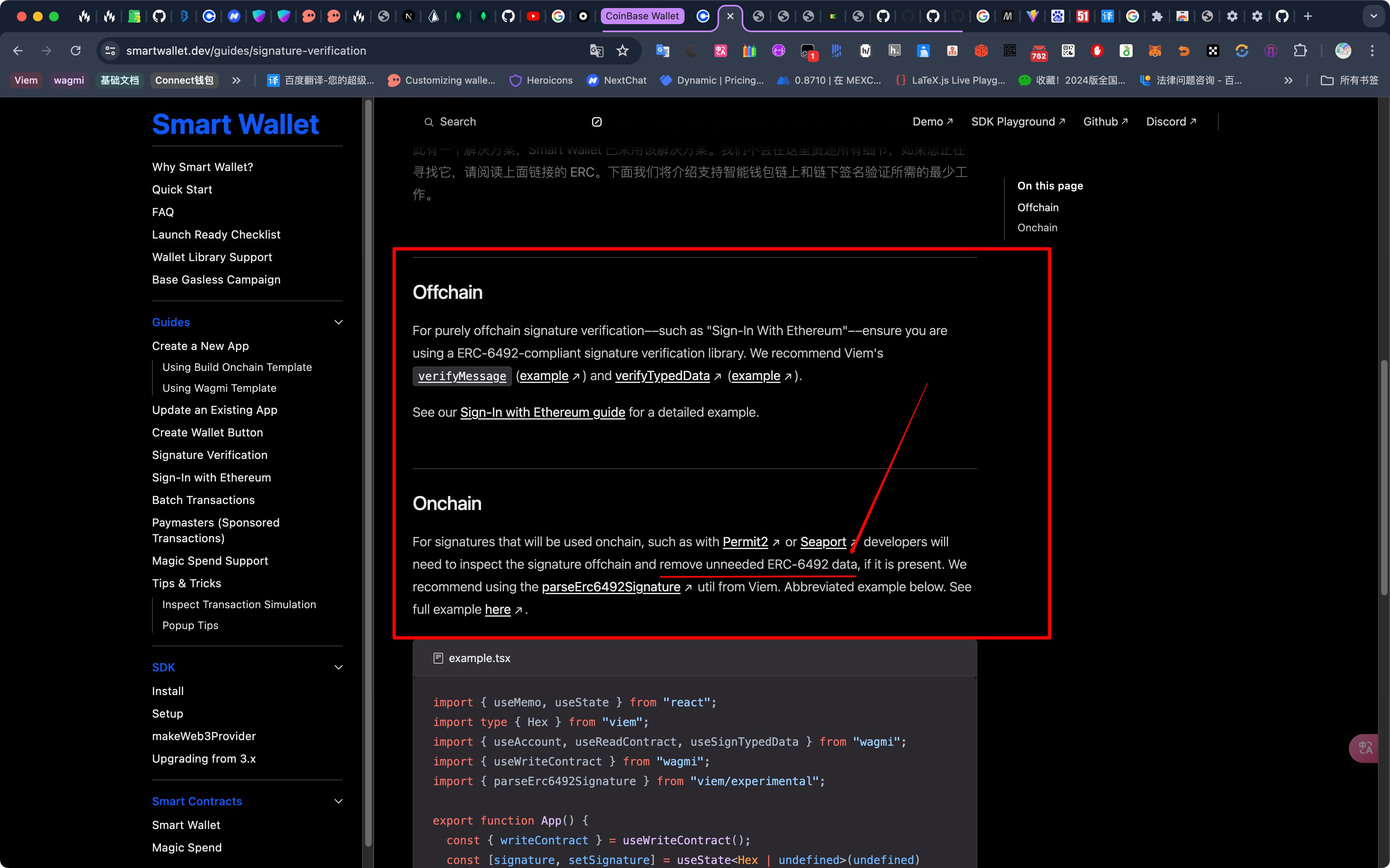Screen dimensions: 1390x868
Task: Open Launch Ready Checklist page
Action: click(216, 234)
